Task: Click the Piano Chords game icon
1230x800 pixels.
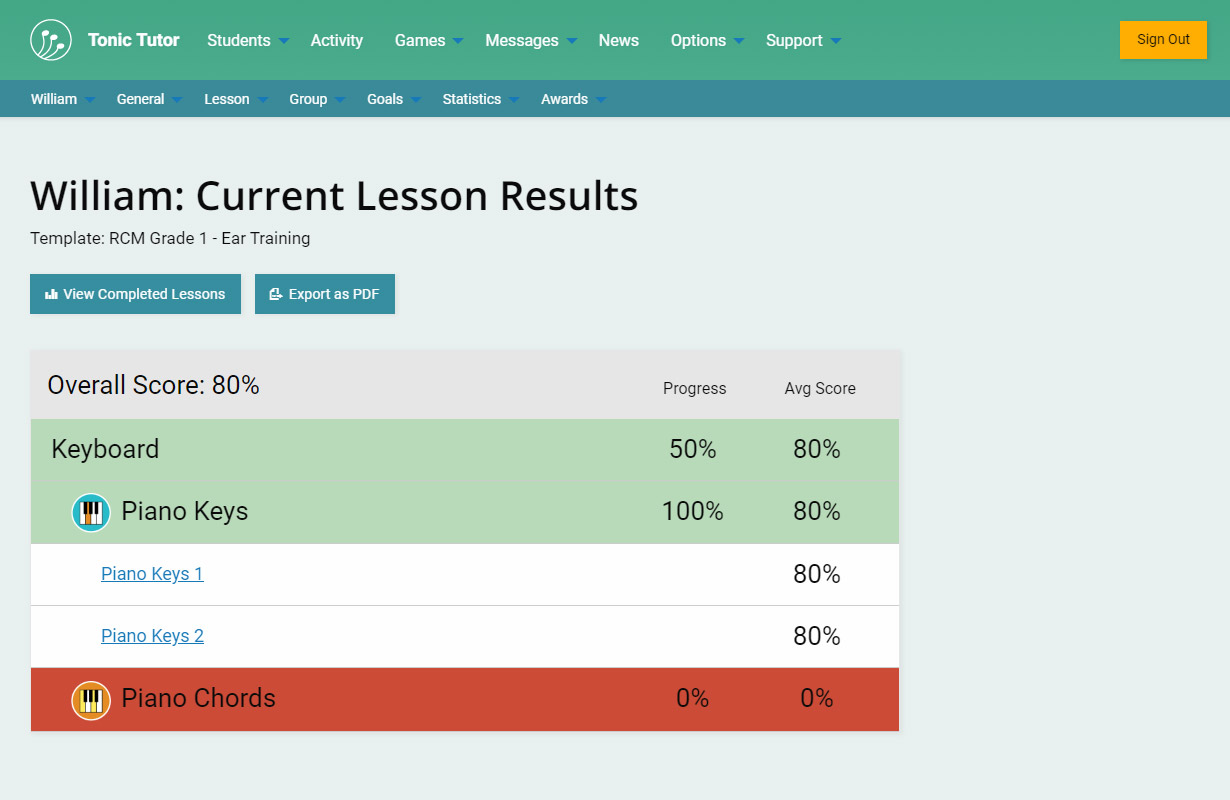Action: coord(91,699)
